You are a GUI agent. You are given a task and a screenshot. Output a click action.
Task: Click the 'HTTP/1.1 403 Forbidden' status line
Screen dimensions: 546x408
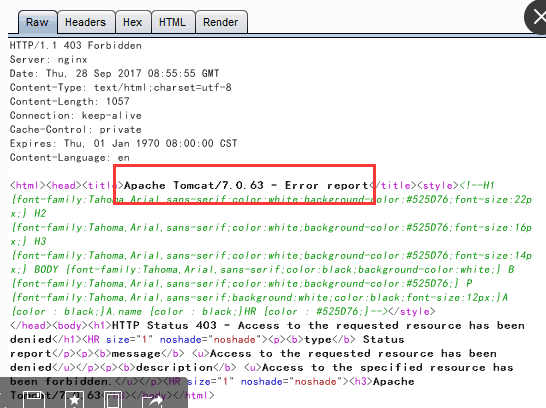tap(76, 46)
